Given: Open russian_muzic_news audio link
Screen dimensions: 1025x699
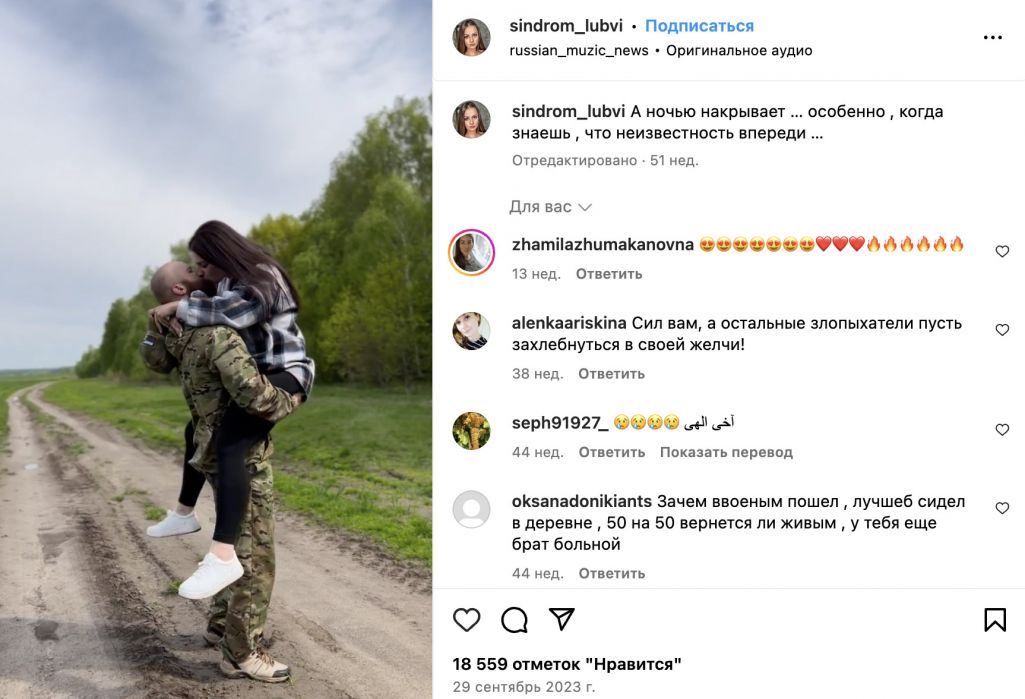Looking at the screenshot, I should 579,50.
